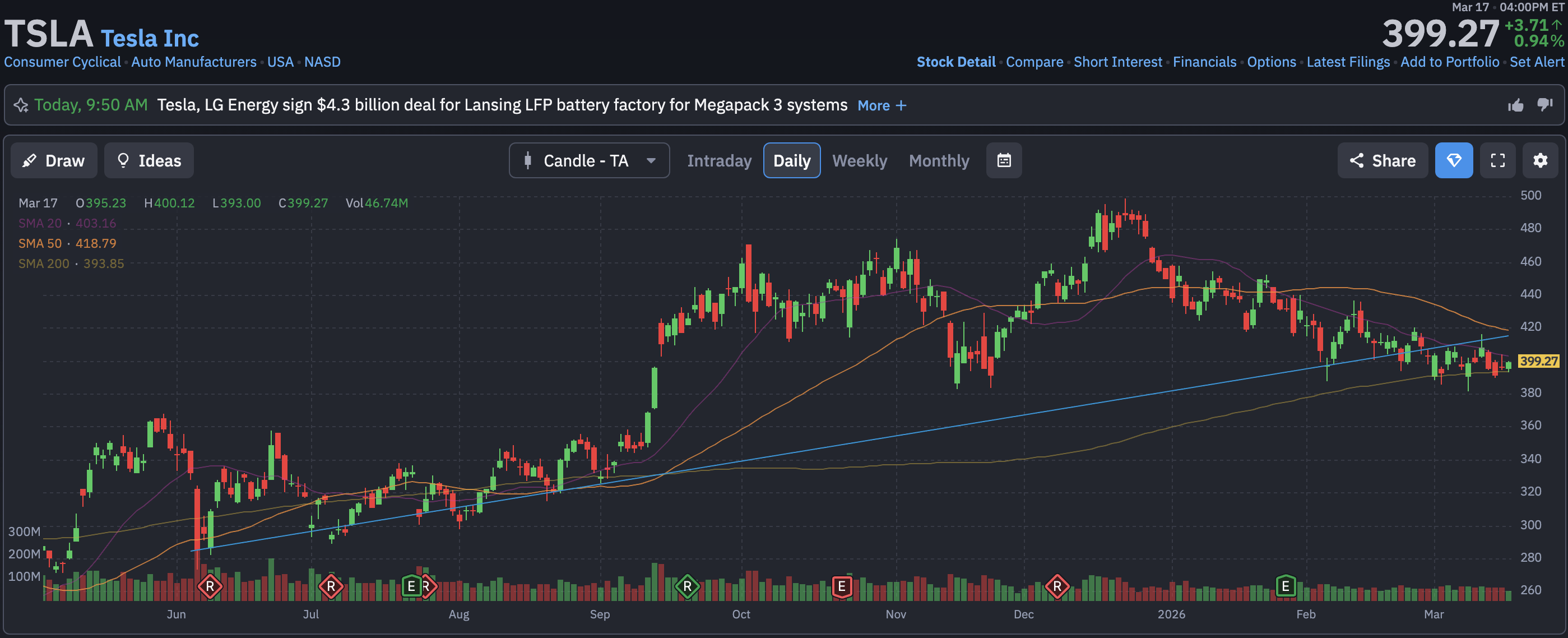Open the Candle - TA chart type dropdown
This screenshot has width=1568, height=638.
click(588, 161)
